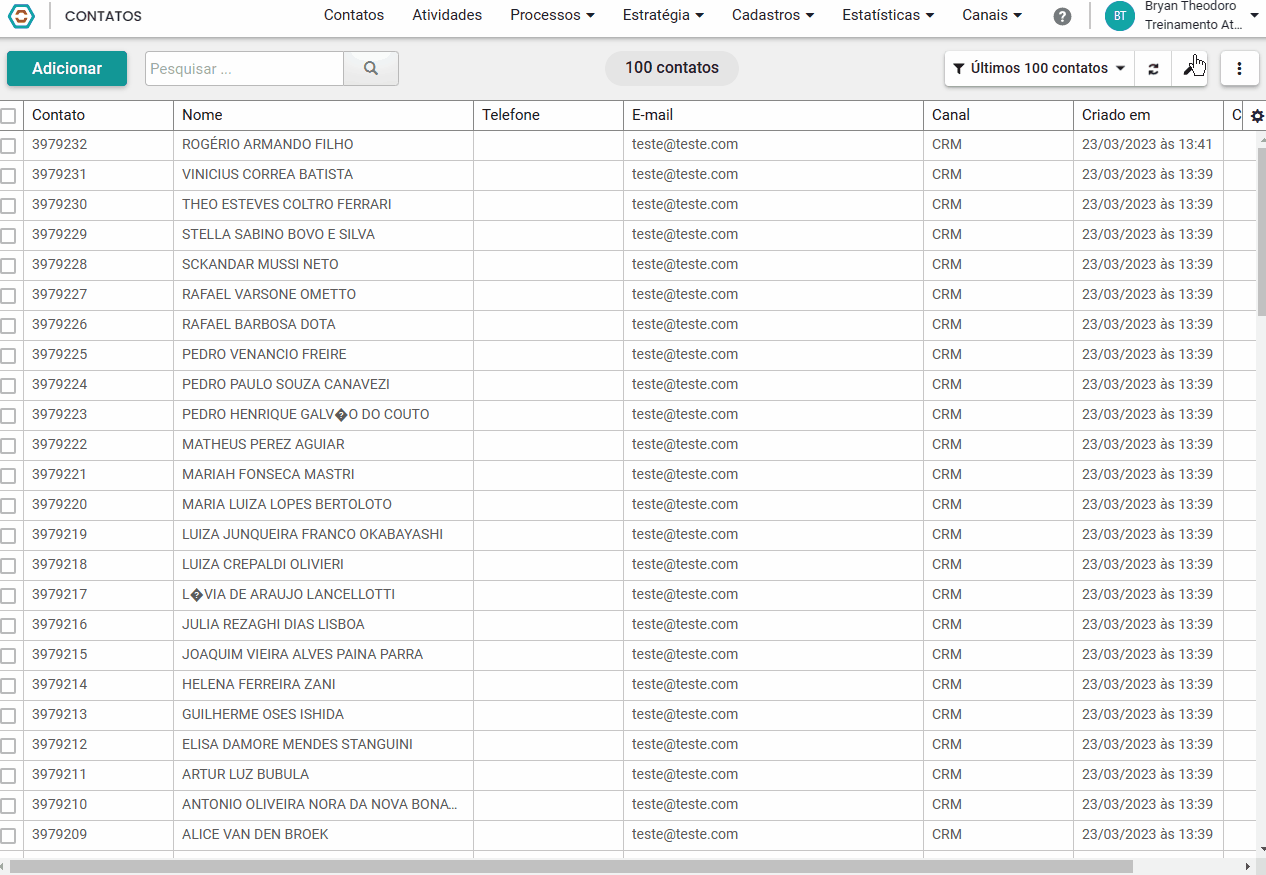This screenshot has height=875, width=1266.
Task: Expand the Processos menu
Action: (x=552, y=15)
